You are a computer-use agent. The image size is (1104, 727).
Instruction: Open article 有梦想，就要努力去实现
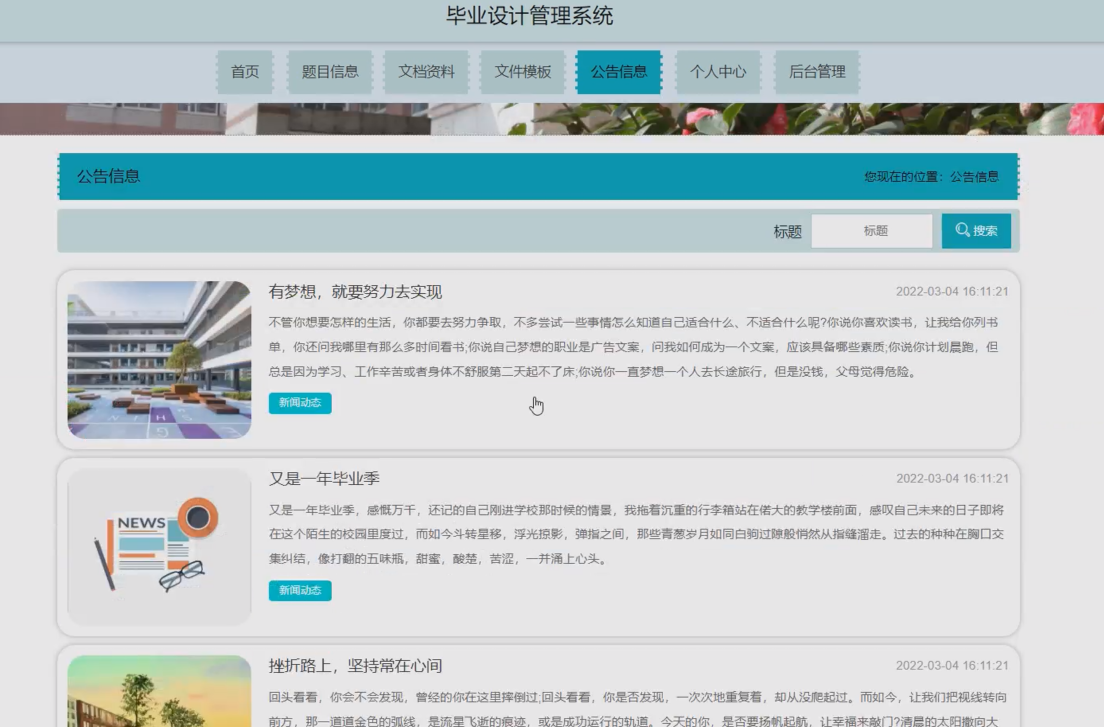click(x=355, y=292)
